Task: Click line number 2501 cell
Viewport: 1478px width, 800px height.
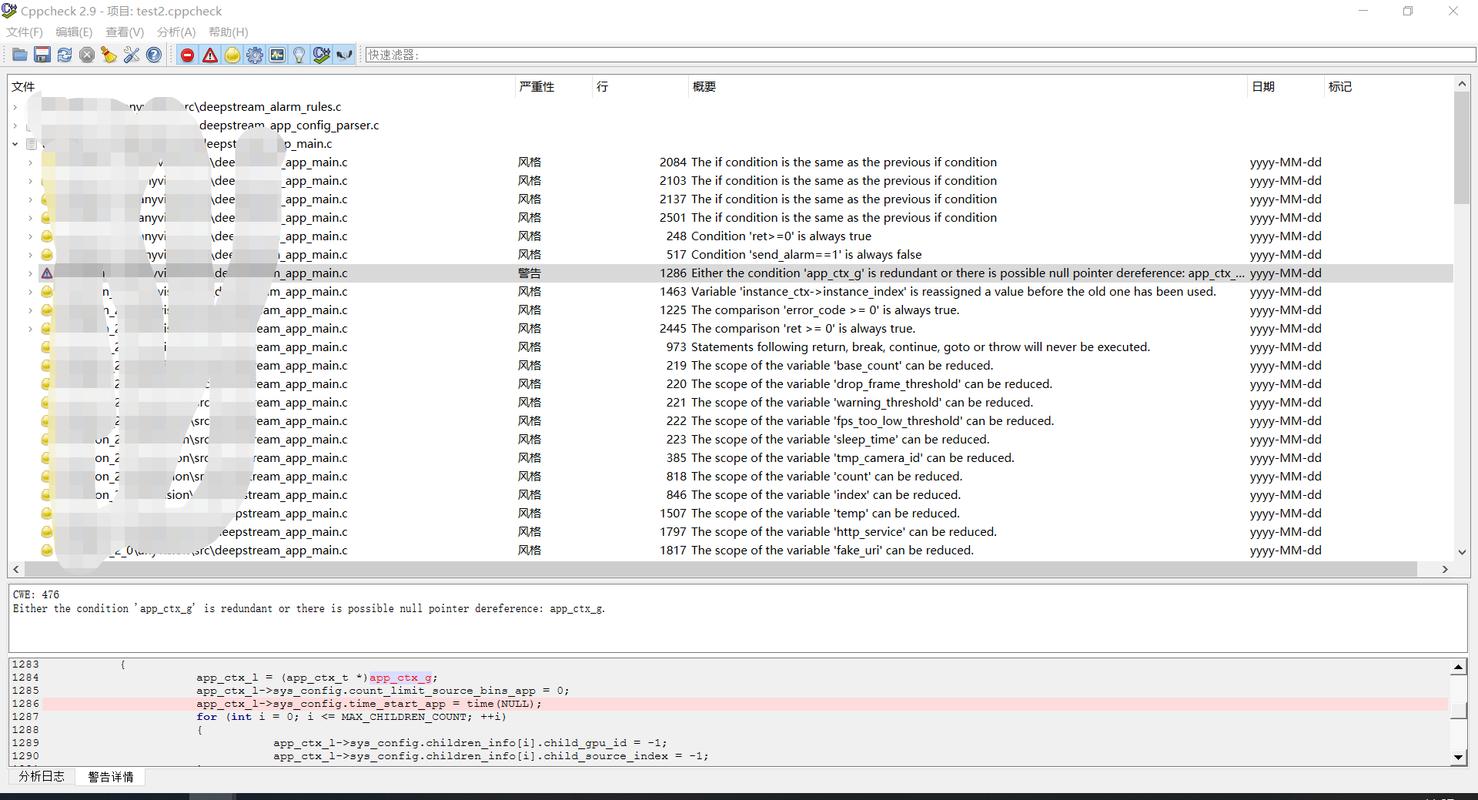Action: 672,218
